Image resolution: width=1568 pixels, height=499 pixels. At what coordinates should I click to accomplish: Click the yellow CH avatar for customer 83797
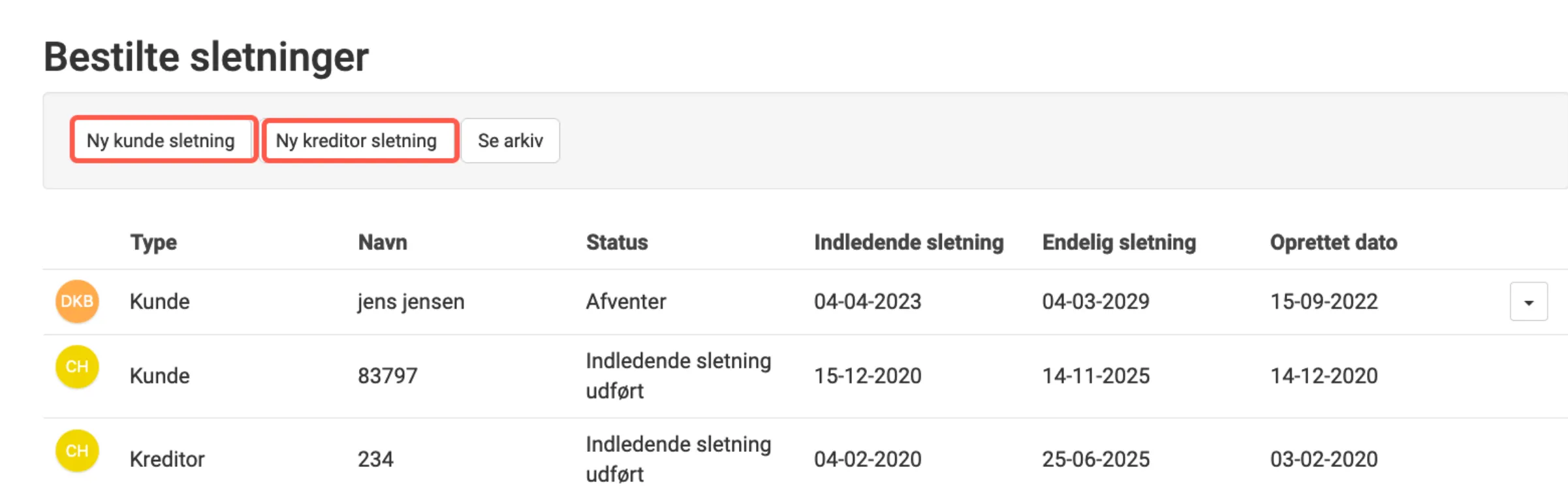(x=77, y=366)
